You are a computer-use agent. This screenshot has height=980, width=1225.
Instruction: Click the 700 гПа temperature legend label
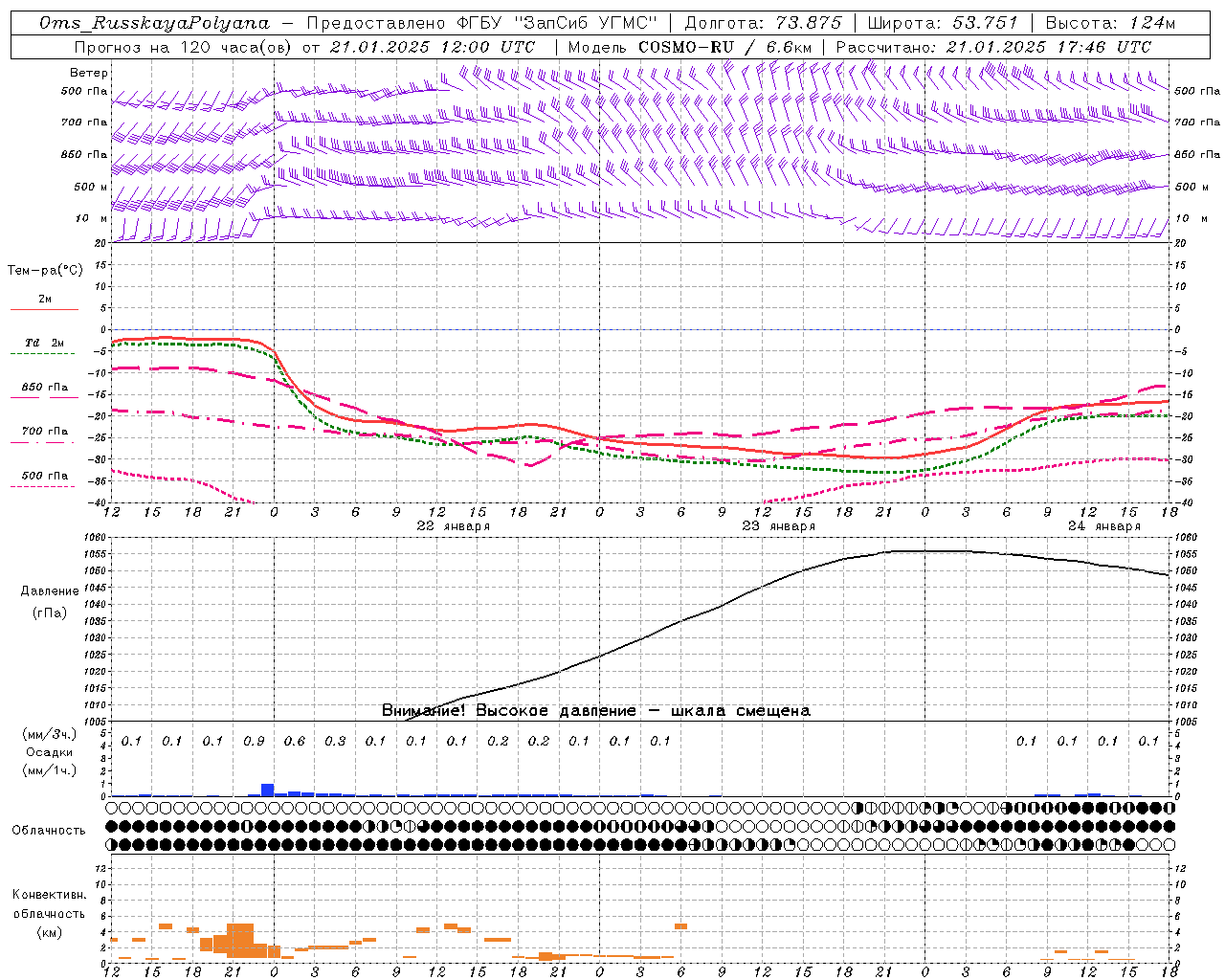point(45,431)
